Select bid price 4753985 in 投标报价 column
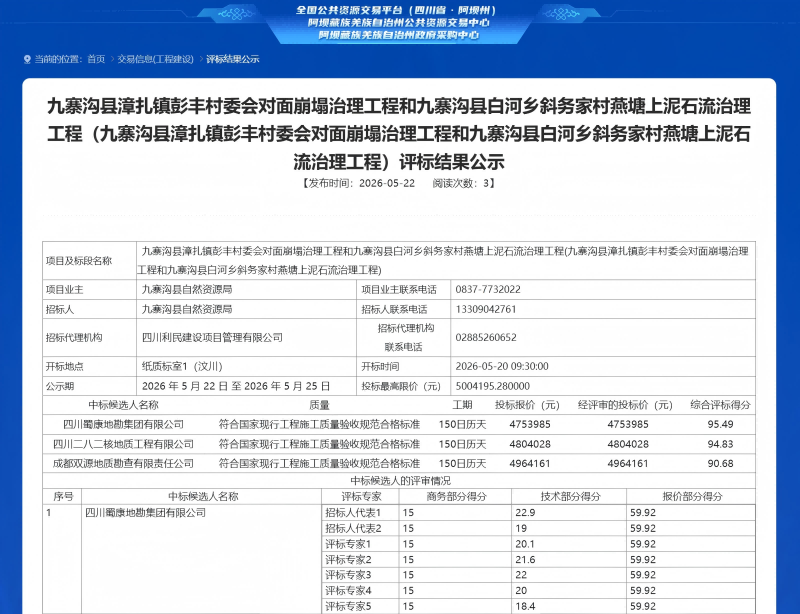This screenshot has width=800, height=614. coord(530,424)
